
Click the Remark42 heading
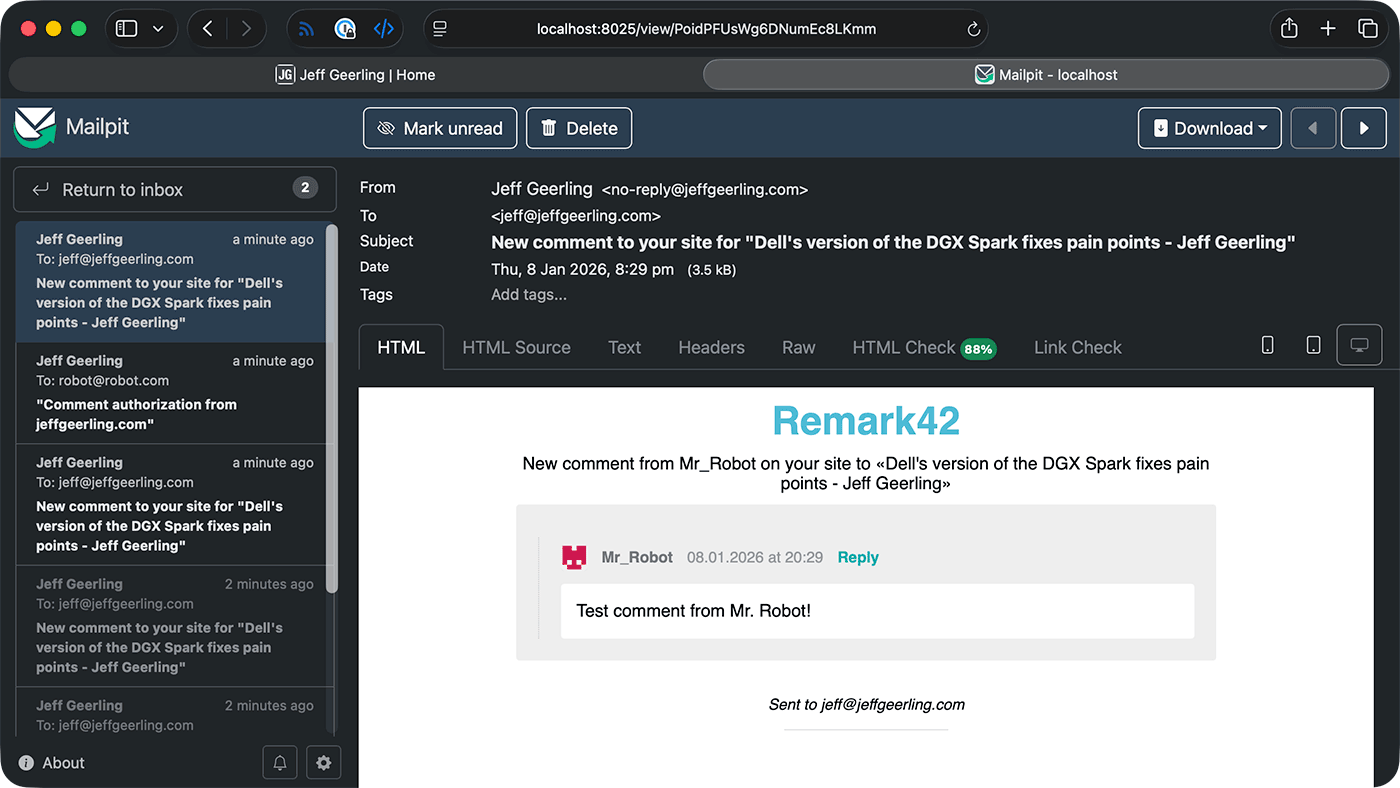click(866, 421)
